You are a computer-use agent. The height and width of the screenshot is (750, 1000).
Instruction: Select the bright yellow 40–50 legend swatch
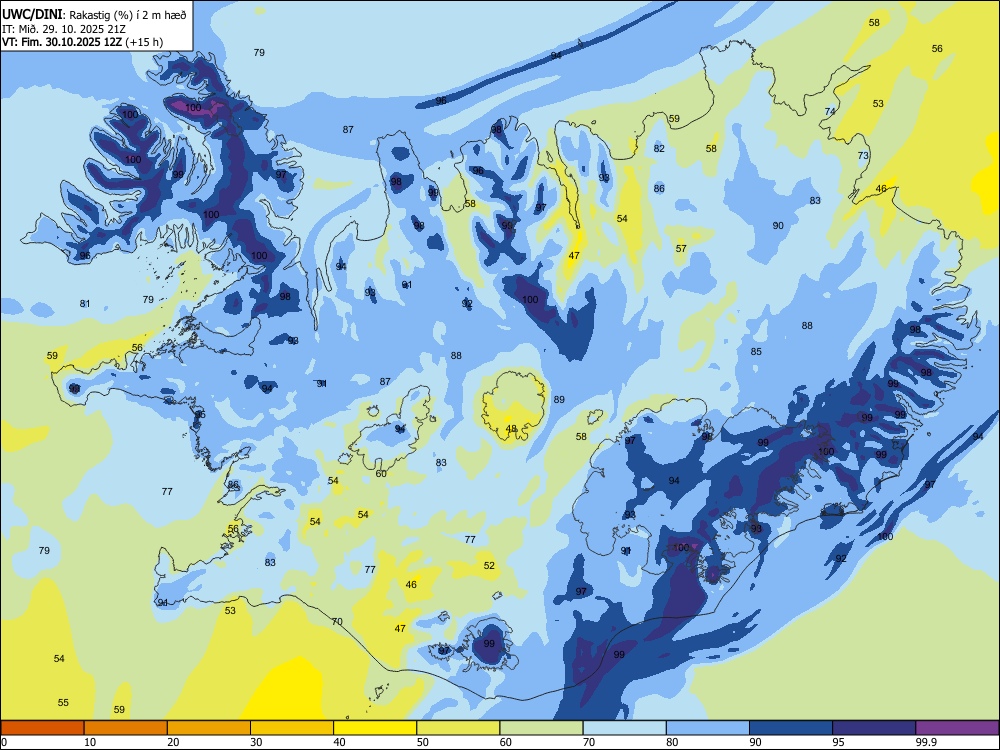click(375, 728)
